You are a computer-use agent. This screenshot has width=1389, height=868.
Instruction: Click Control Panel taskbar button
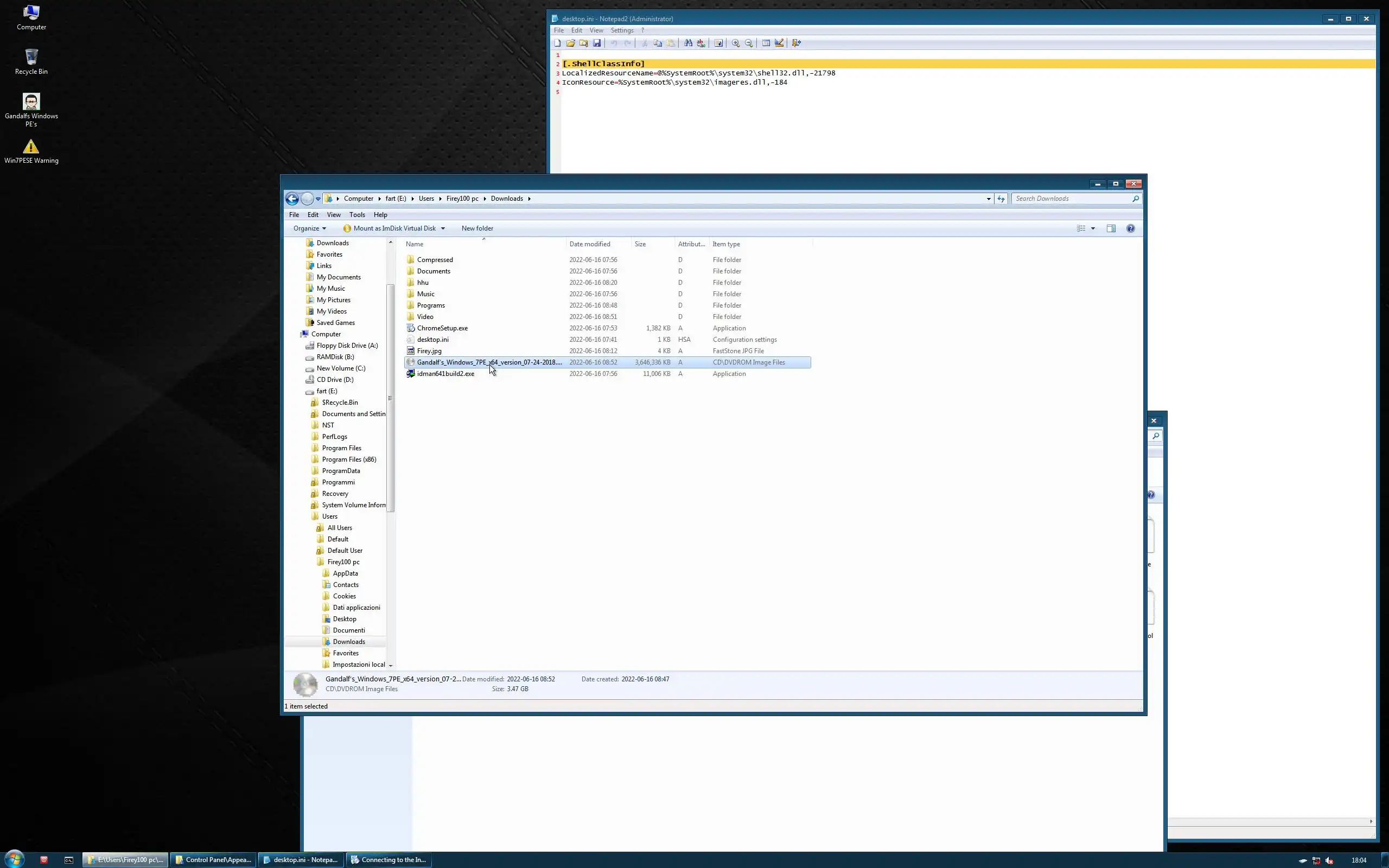tap(213, 859)
